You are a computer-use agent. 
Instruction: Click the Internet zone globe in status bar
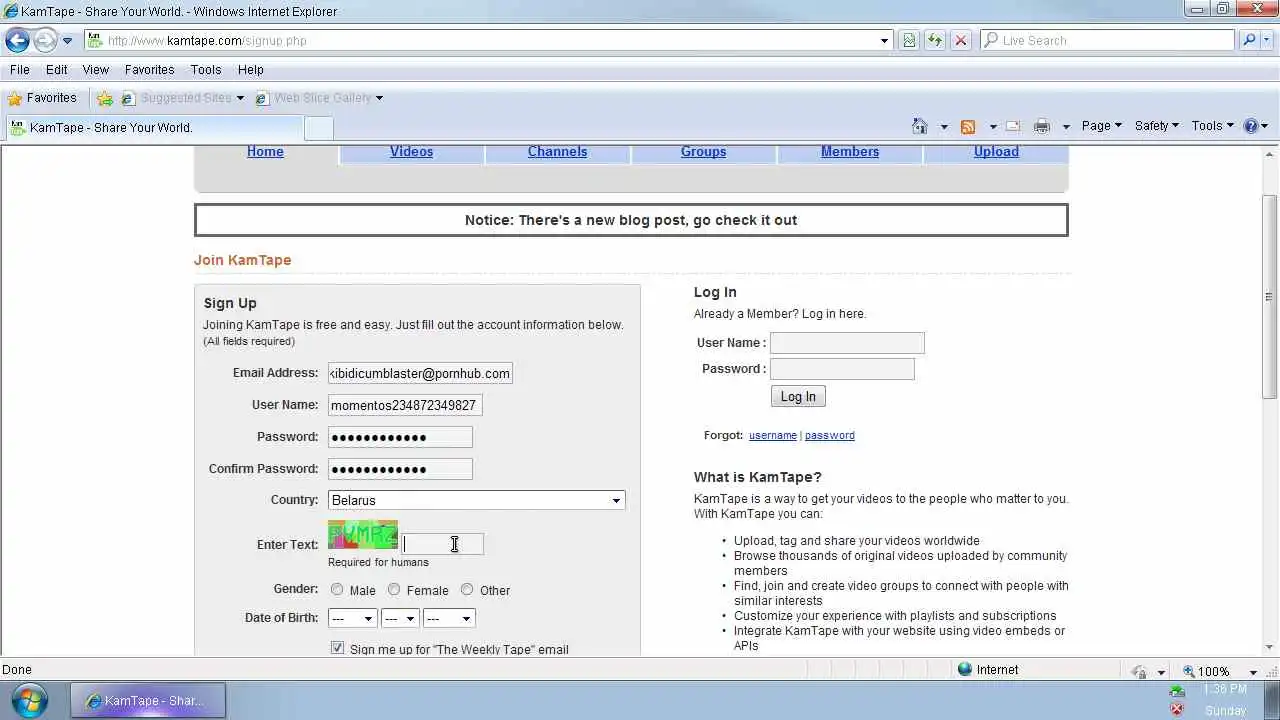click(965, 670)
